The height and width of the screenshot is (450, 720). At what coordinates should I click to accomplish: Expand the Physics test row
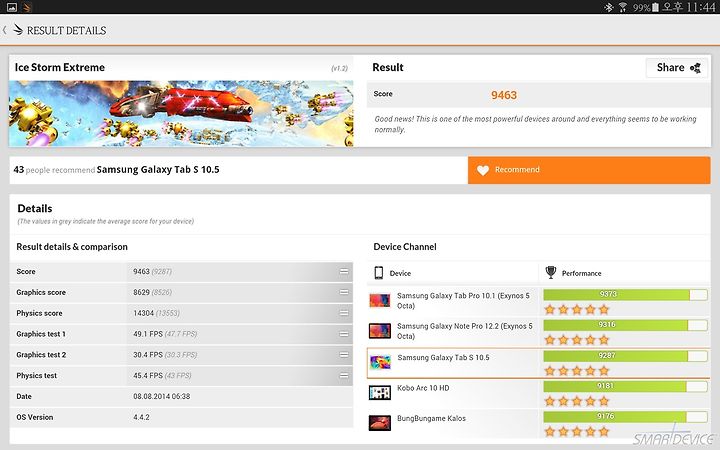(343, 376)
